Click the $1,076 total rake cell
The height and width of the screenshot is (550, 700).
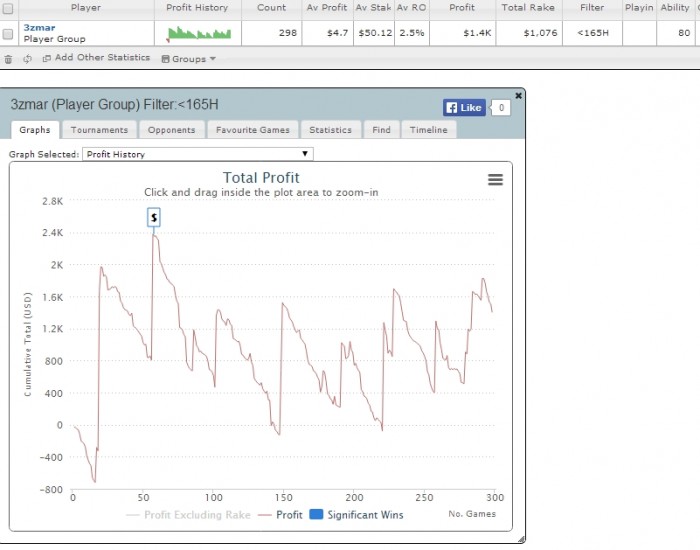[529, 33]
